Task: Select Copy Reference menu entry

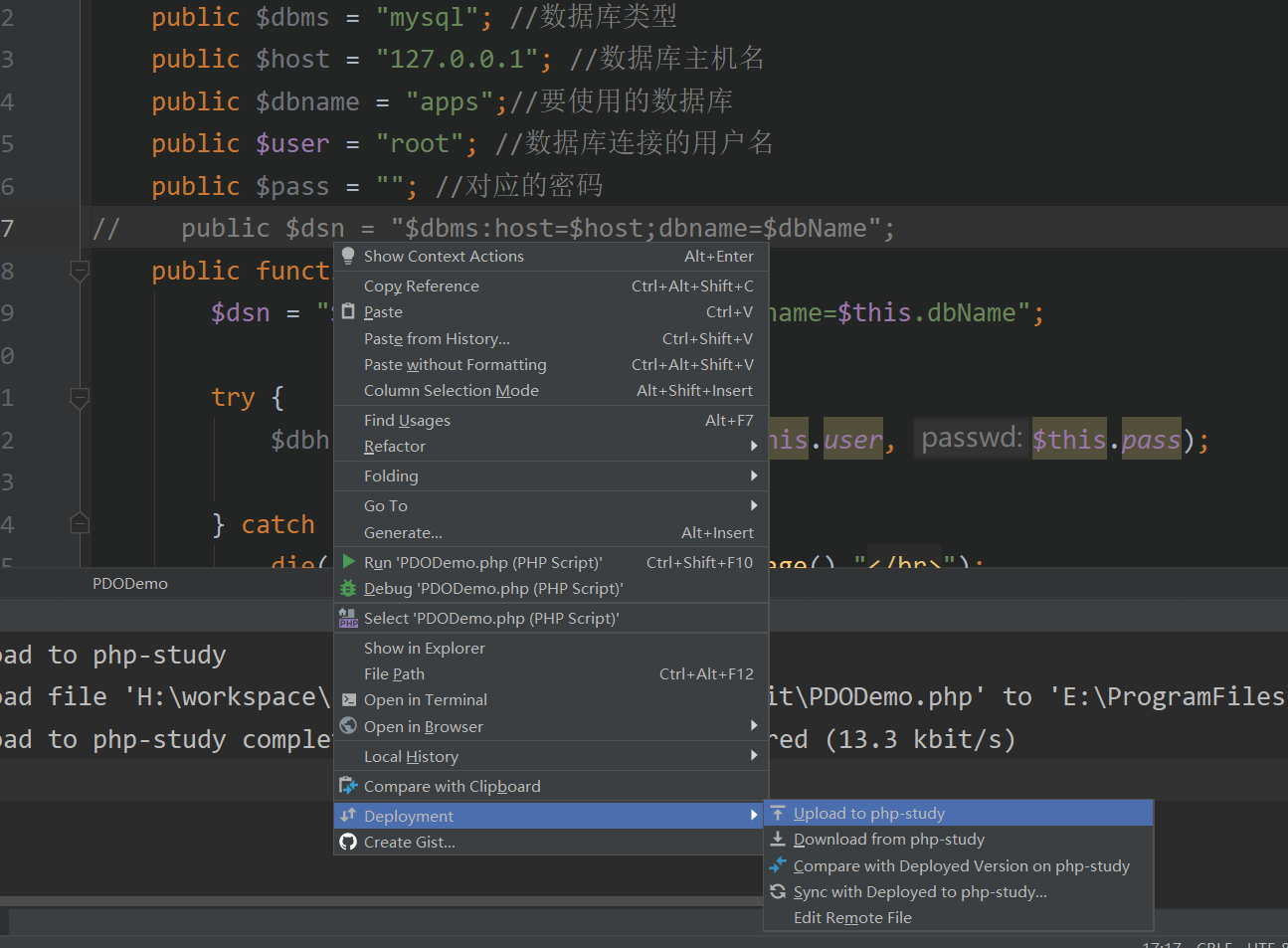Action: click(x=551, y=285)
